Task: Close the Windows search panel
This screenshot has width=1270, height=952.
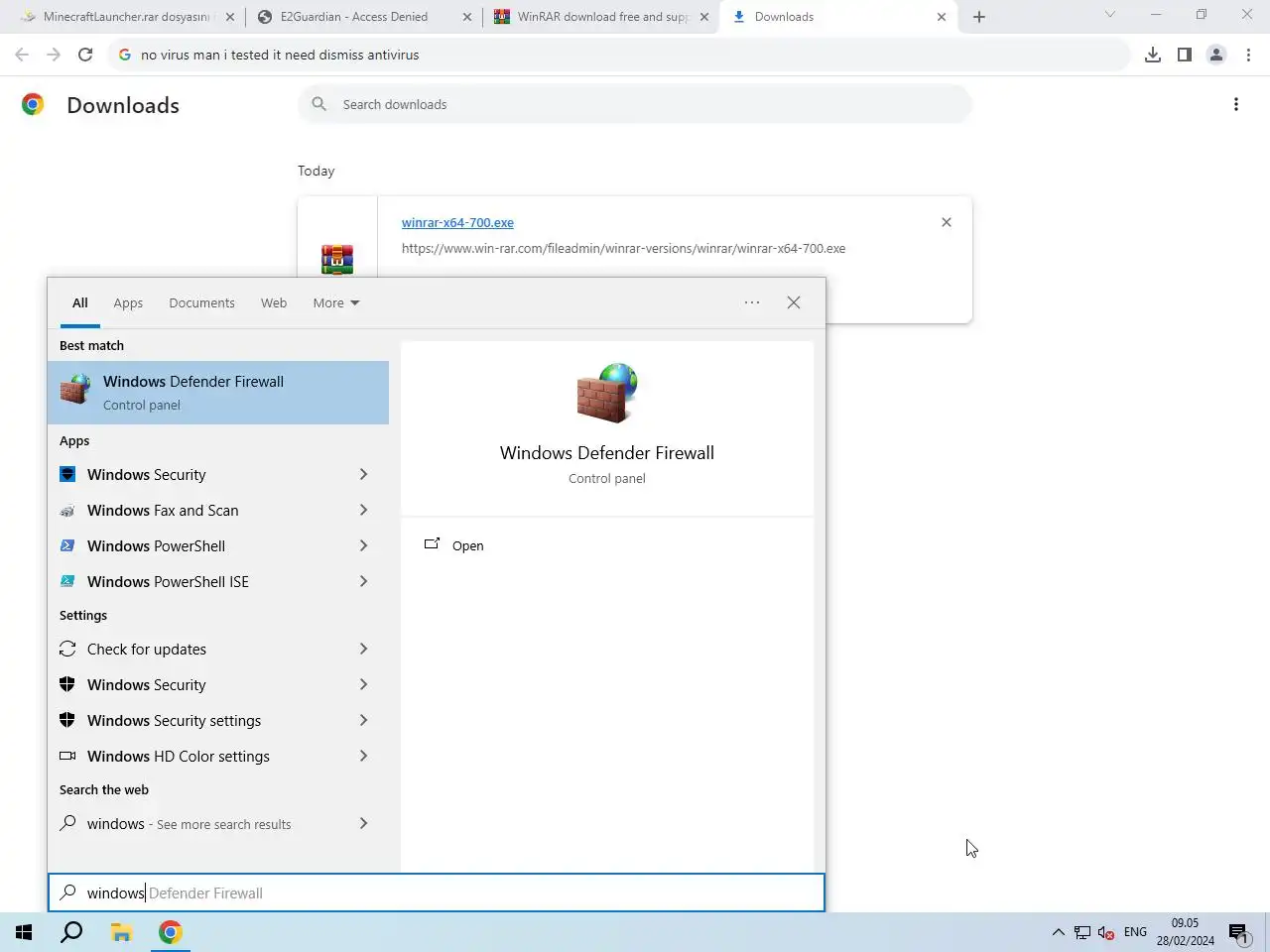Action: point(794,302)
